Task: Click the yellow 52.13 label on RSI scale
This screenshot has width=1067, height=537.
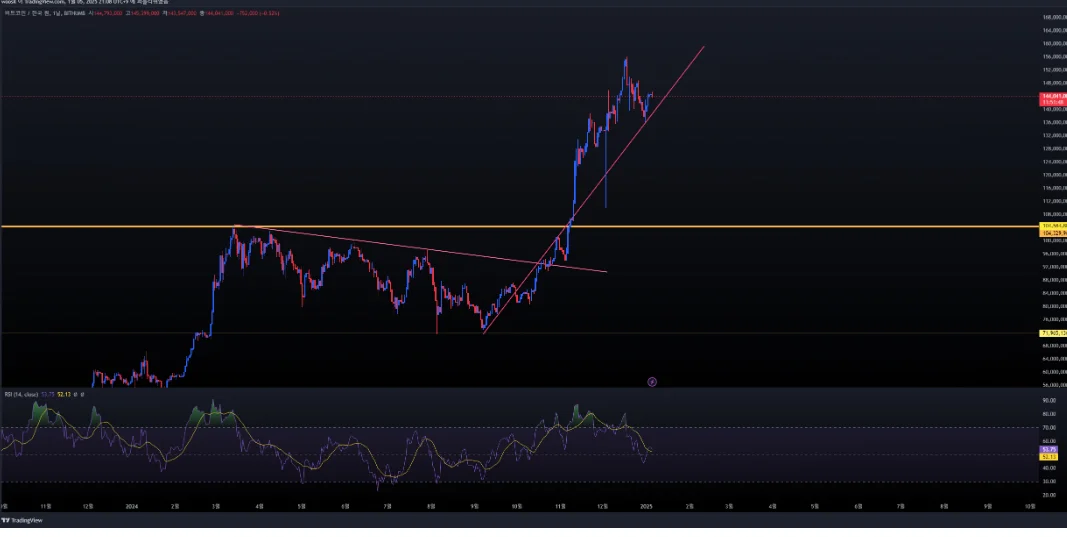Action: coord(1049,457)
